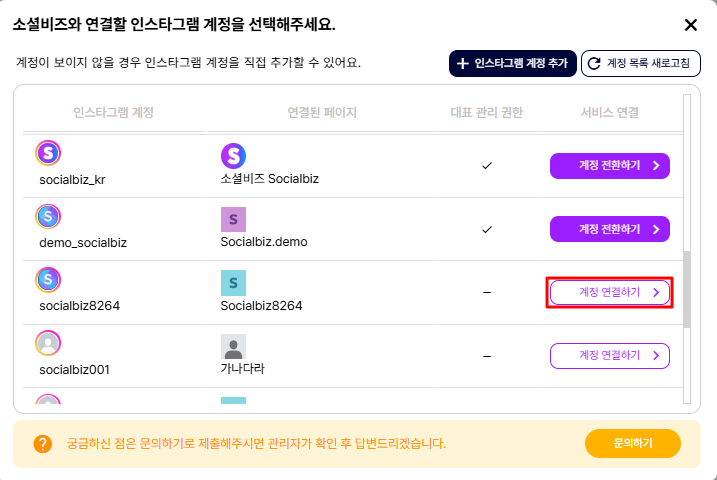Image resolution: width=717 pixels, height=480 pixels.
Task: Click the socialbiz_kr Instagram profile avatar
Action: tap(48, 153)
